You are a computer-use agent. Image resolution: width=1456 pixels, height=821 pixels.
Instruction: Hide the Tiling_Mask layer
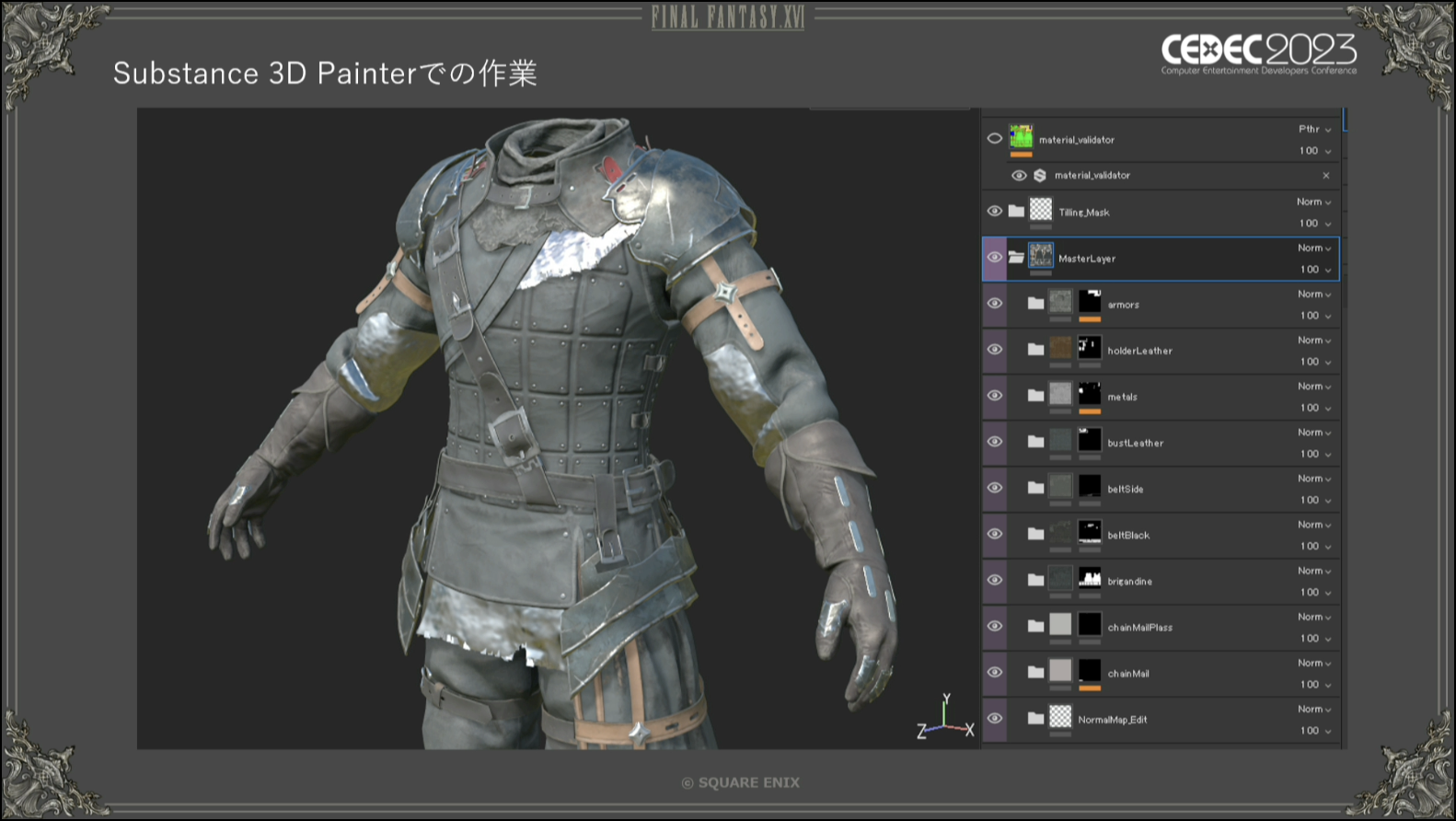pos(995,211)
